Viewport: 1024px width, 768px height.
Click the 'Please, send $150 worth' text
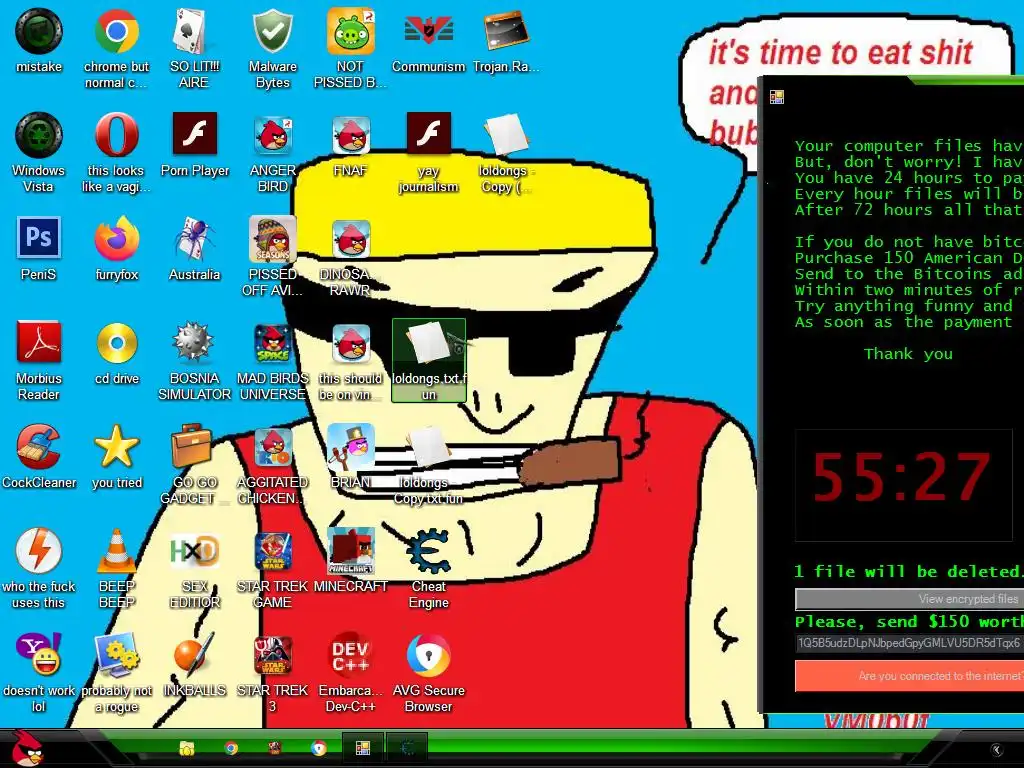coord(908,622)
